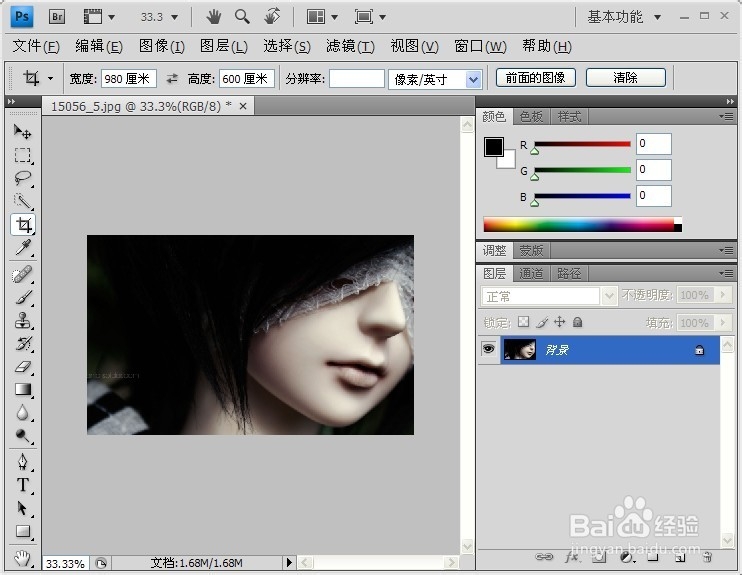Hide the 背景 layer with eye icon
The image size is (742, 575).
pos(488,349)
